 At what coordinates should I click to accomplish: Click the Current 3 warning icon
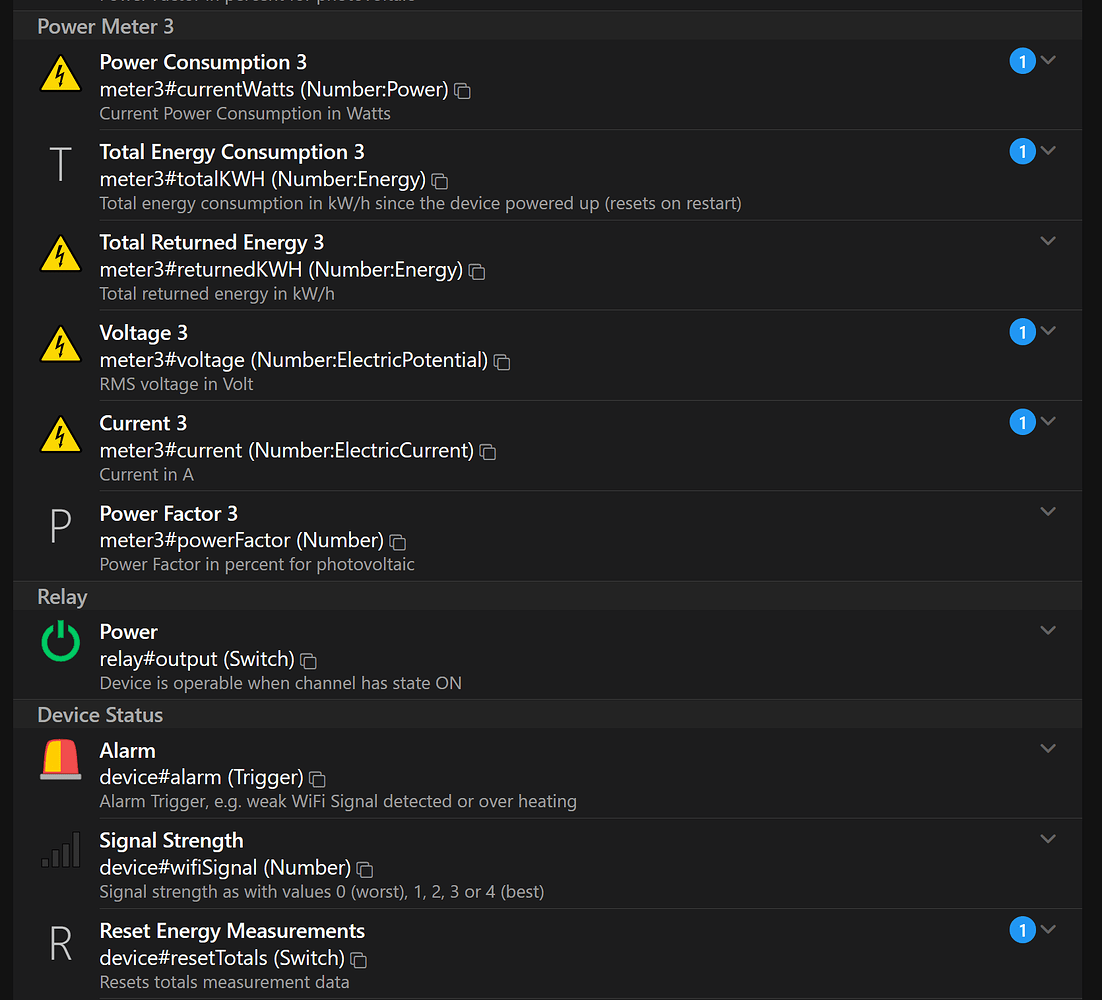(x=60, y=435)
